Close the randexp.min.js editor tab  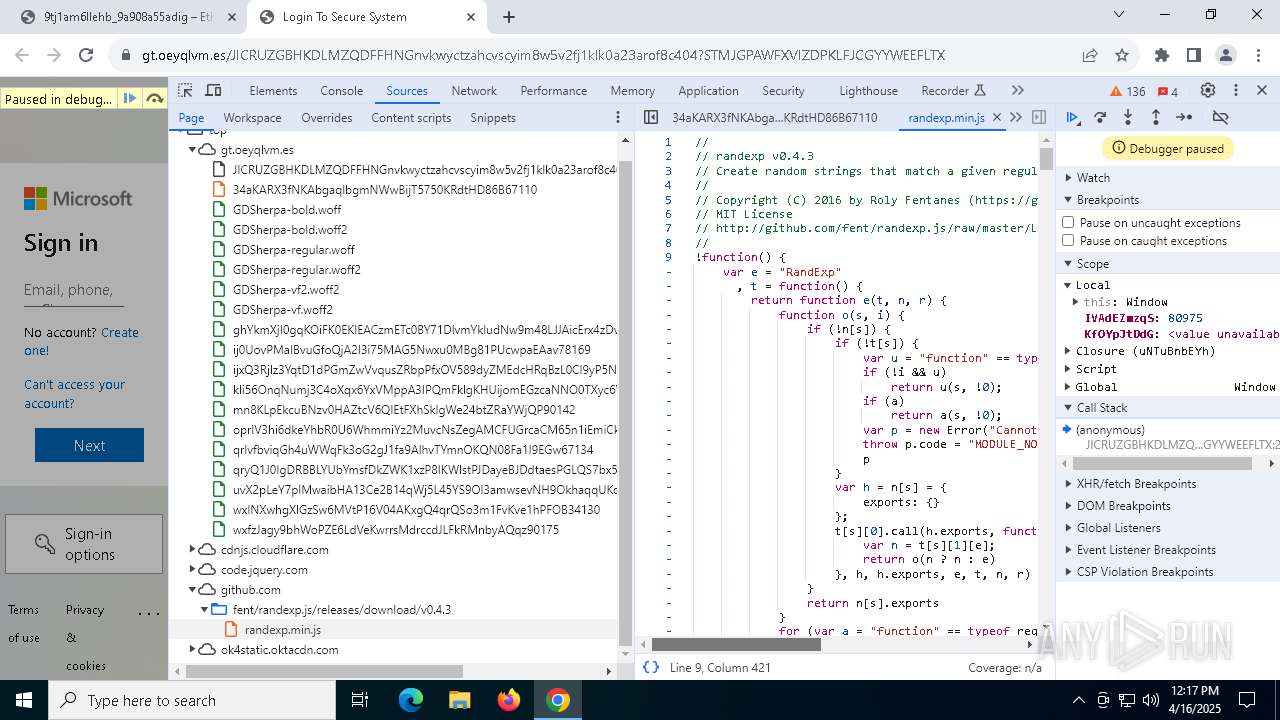click(x=997, y=118)
